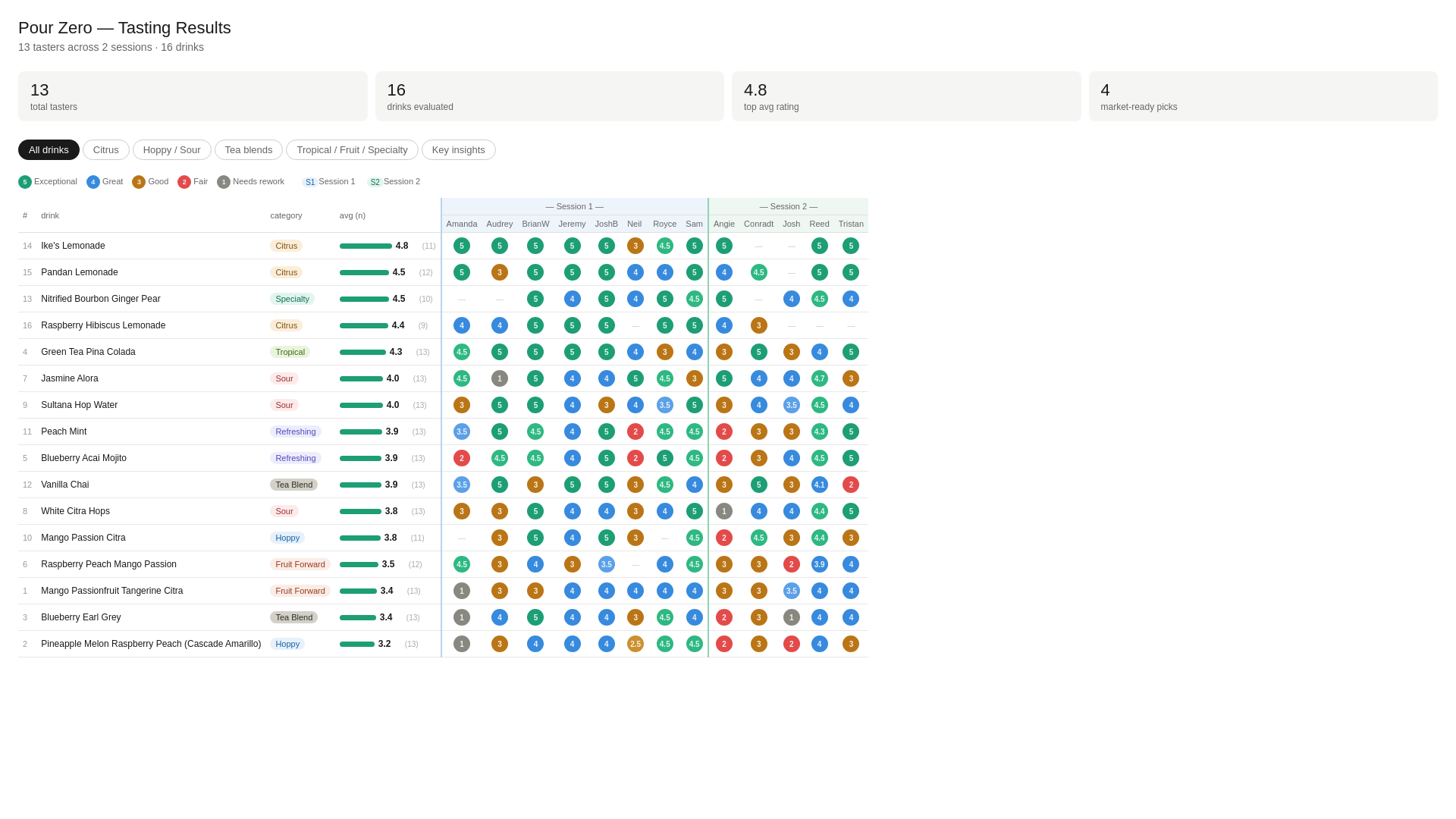Click Angie's 1 rating for White Citra Hops
1456x819 pixels.
click(x=724, y=511)
